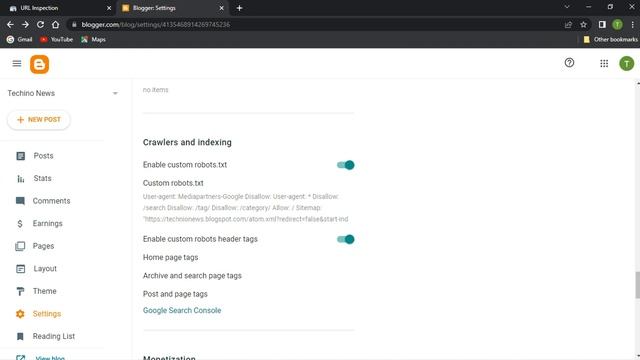Image resolution: width=640 pixels, height=360 pixels.
Task: Reload the page
Action: coord(40,24)
